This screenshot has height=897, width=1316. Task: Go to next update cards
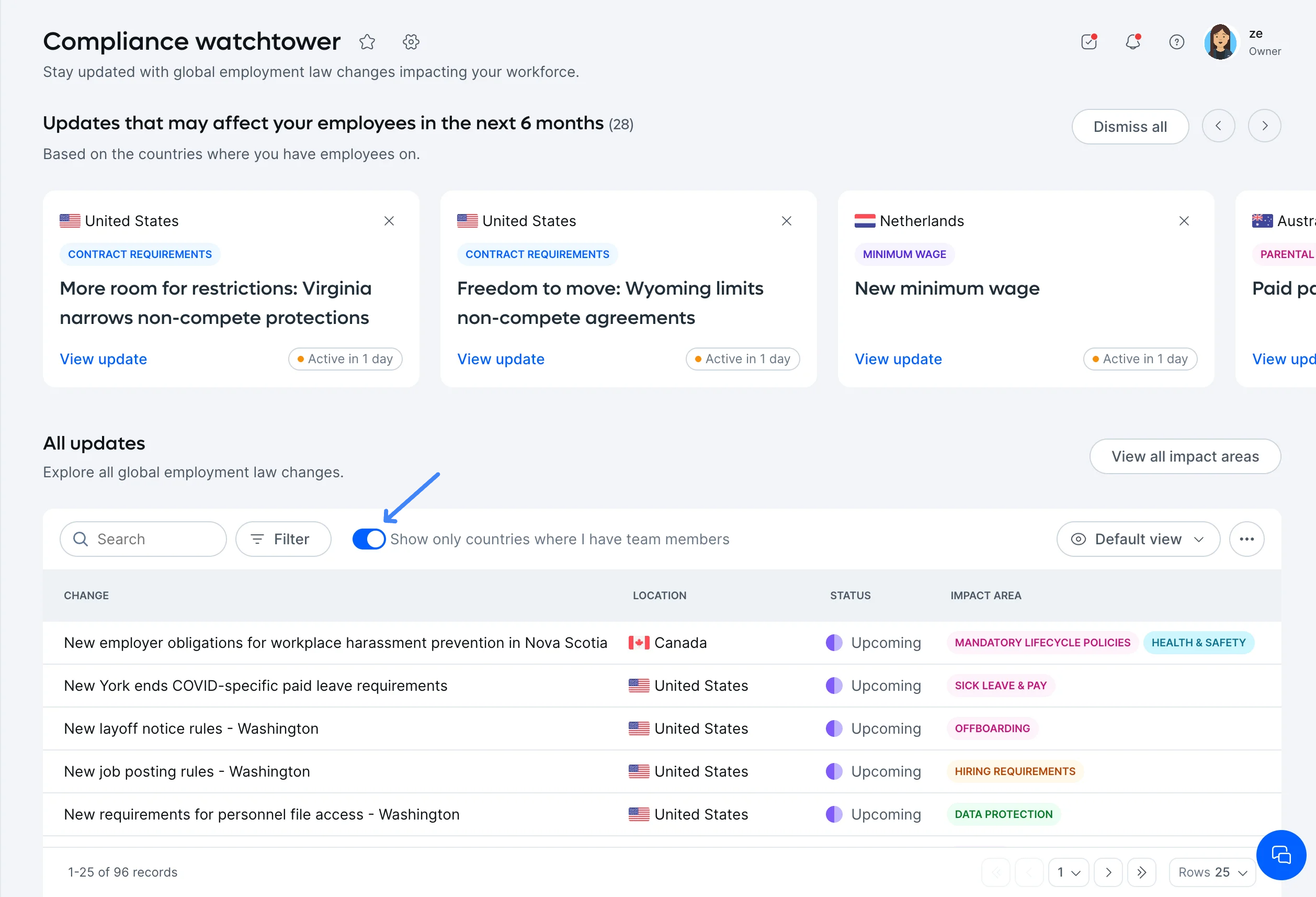pyautogui.click(x=1264, y=126)
